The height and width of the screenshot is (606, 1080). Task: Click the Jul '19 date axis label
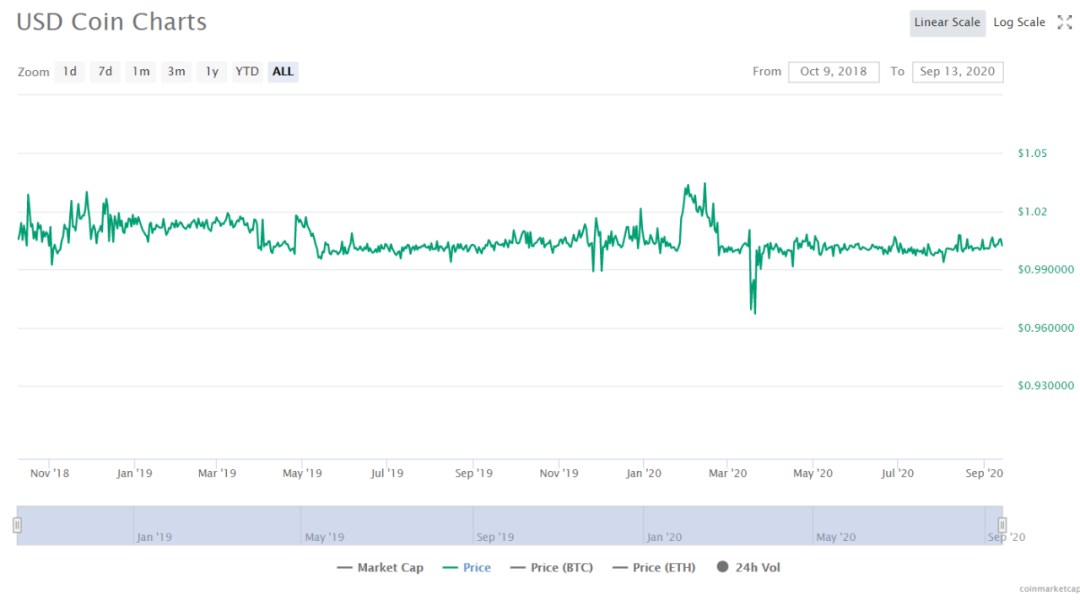tap(387, 474)
